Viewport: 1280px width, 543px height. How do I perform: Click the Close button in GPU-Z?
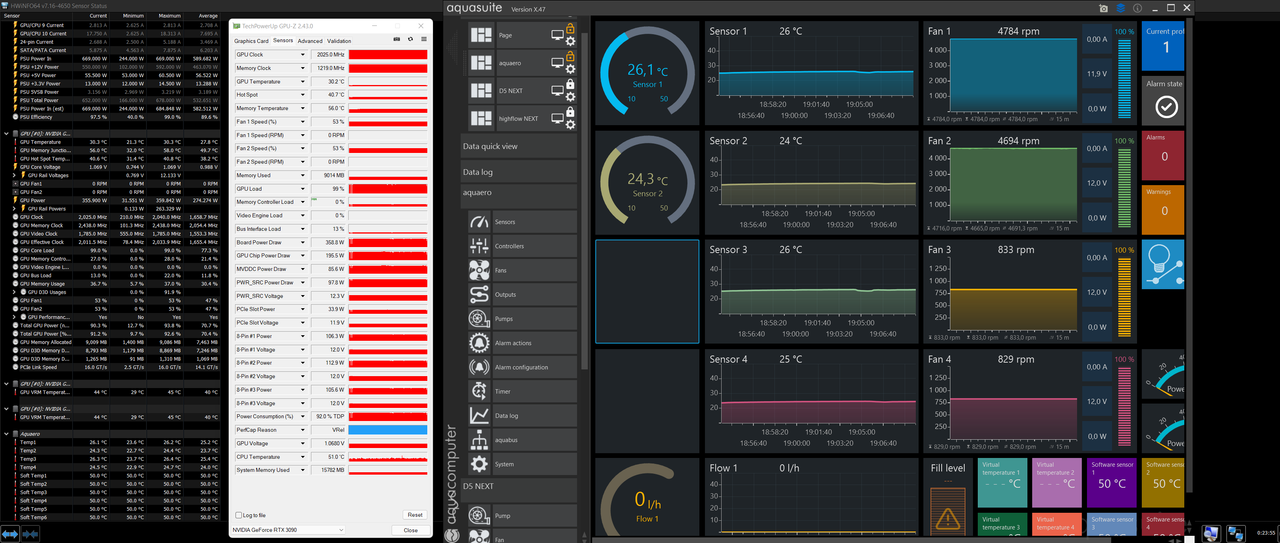(410, 530)
